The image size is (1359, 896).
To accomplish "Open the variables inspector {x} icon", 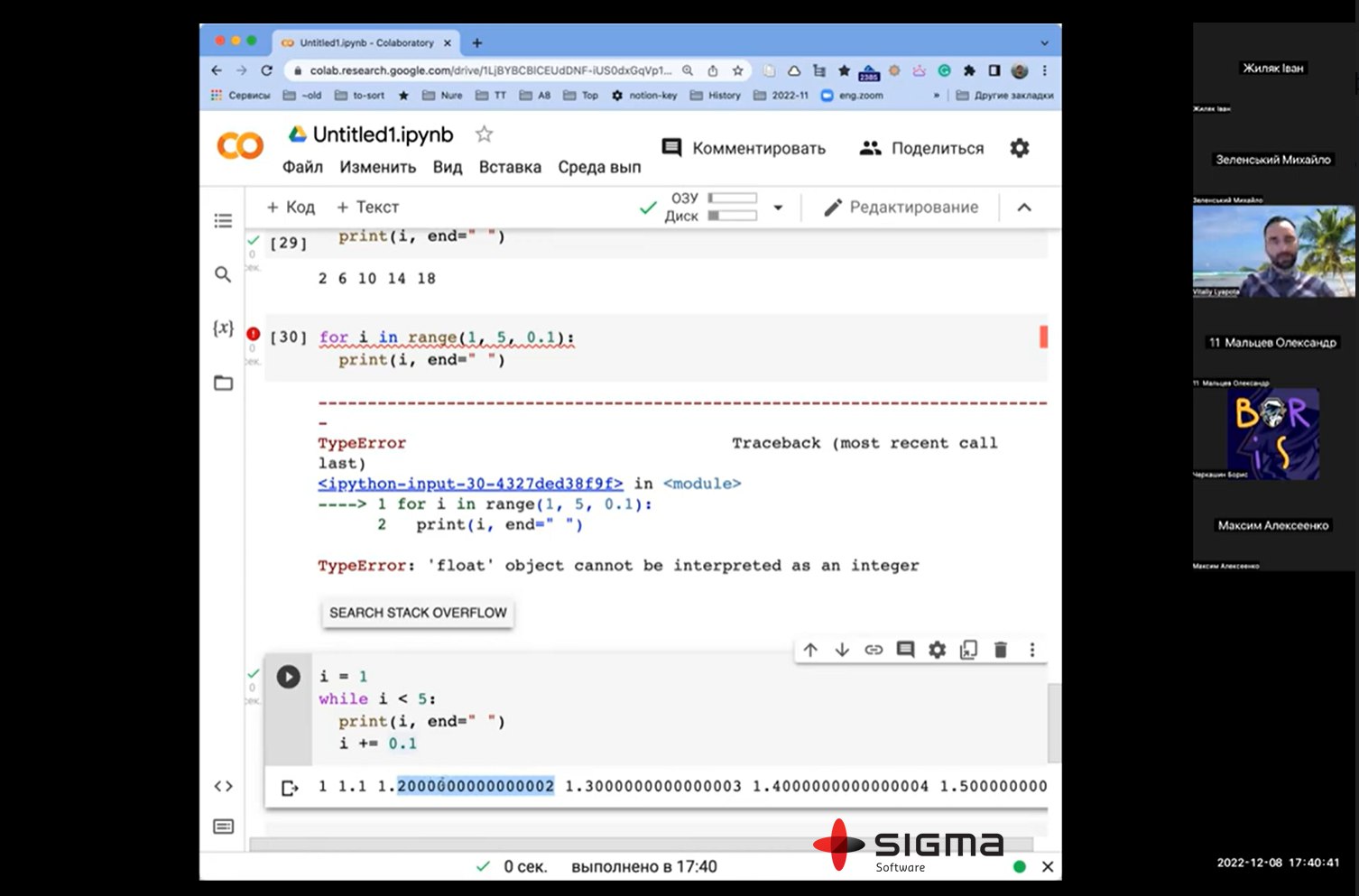I will pyautogui.click(x=223, y=328).
